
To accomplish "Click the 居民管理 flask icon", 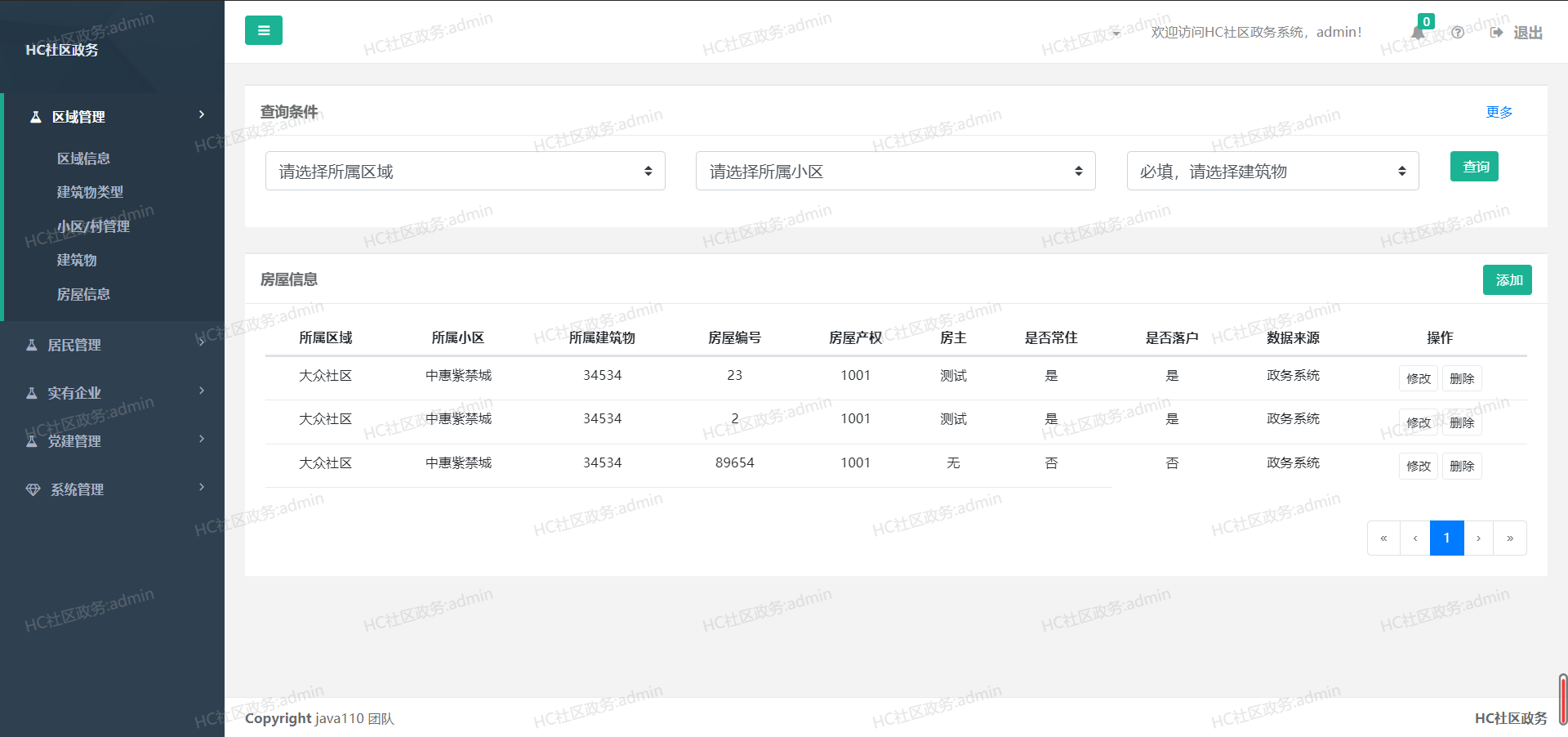I will pyautogui.click(x=31, y=345).
